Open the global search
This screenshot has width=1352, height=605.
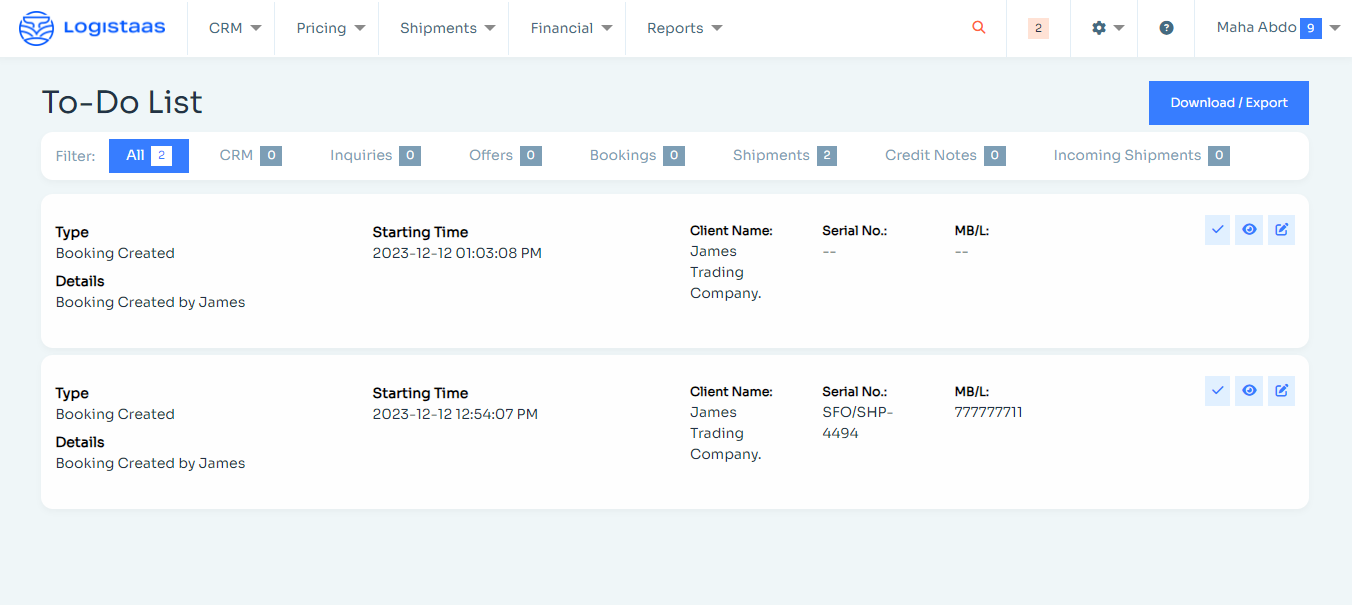(978, 27)
